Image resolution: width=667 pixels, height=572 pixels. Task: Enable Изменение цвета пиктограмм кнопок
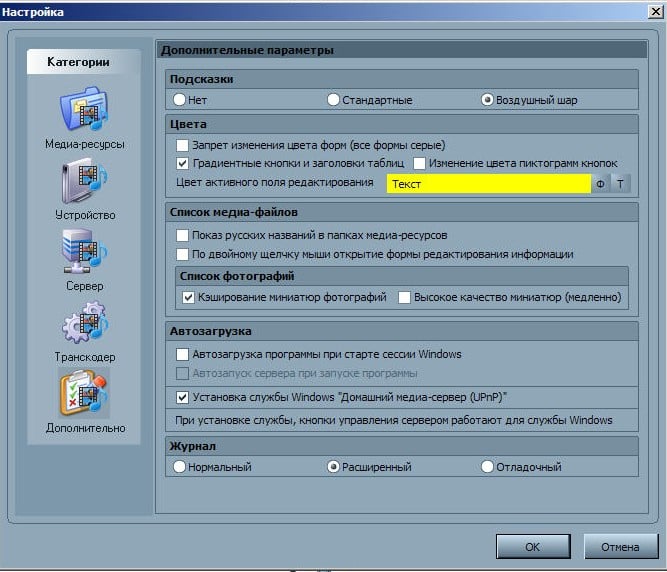419,163
